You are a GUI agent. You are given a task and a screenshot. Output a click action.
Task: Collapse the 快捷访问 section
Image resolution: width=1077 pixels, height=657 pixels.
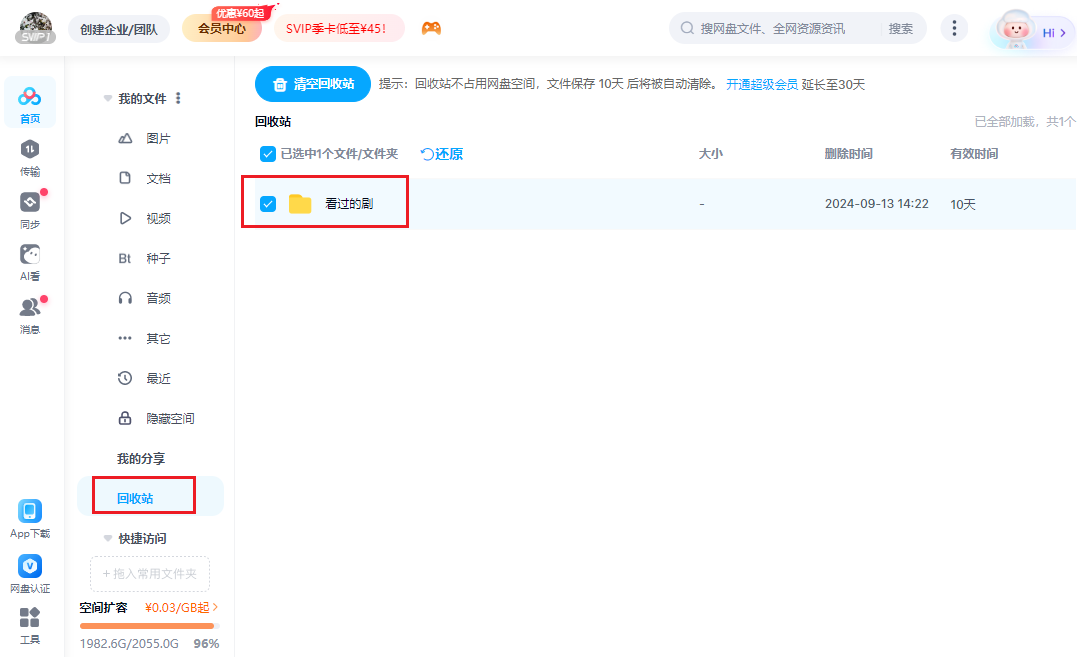click(x=107, y=538)
